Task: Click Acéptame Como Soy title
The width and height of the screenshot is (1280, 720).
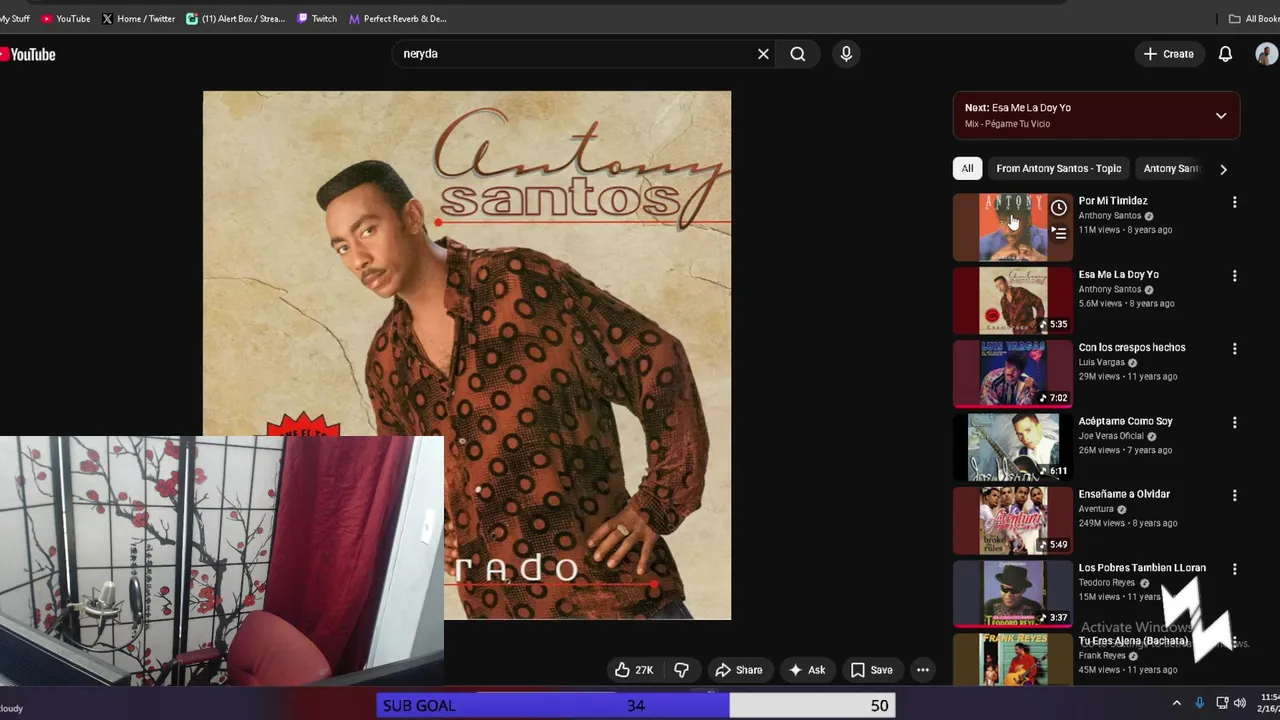Action: [1125, 421]
